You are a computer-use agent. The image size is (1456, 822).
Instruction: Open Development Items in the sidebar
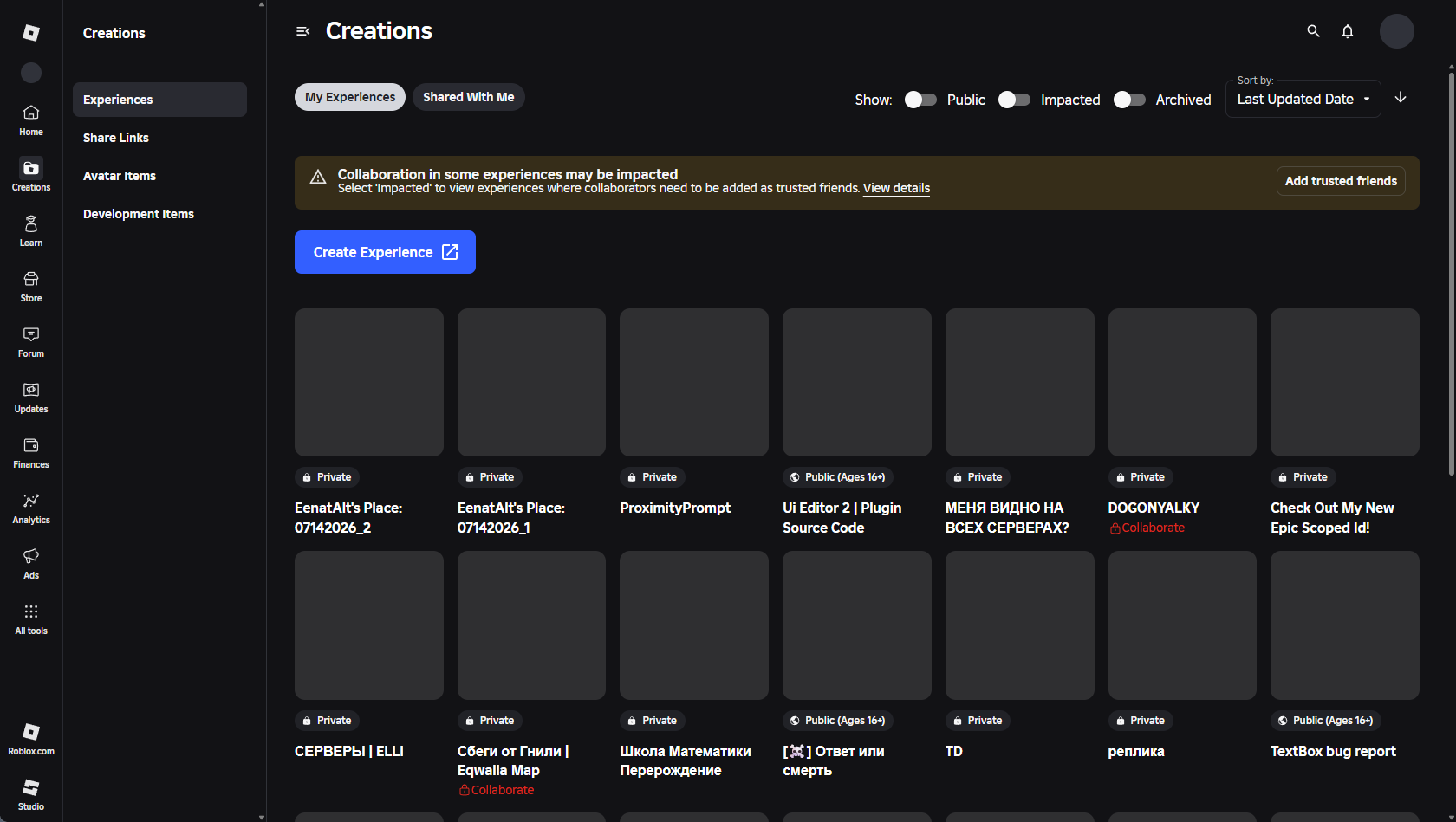[x=159, y=214]
